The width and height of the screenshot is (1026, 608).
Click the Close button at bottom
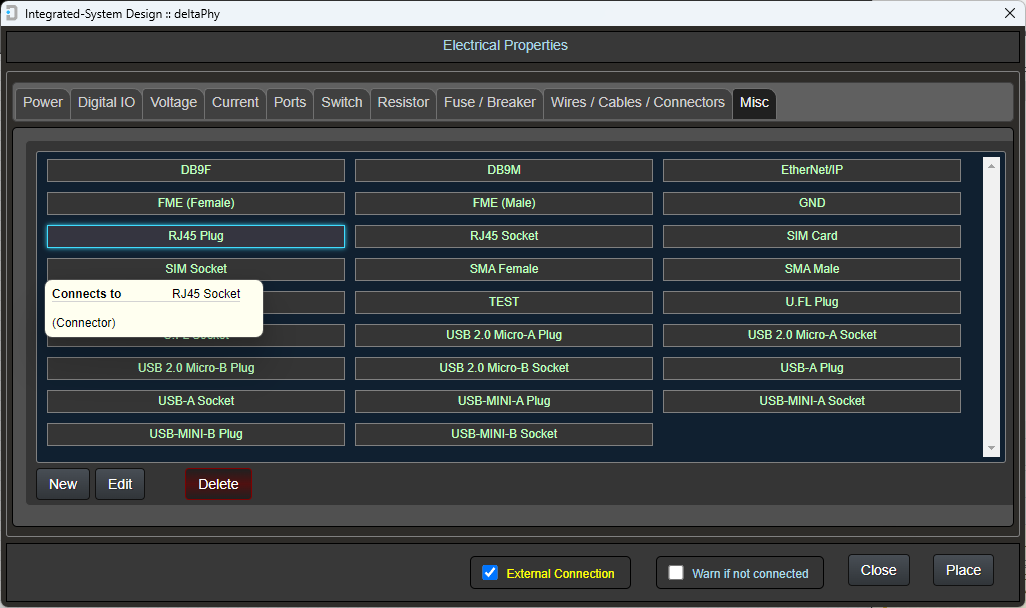point(878,570)
